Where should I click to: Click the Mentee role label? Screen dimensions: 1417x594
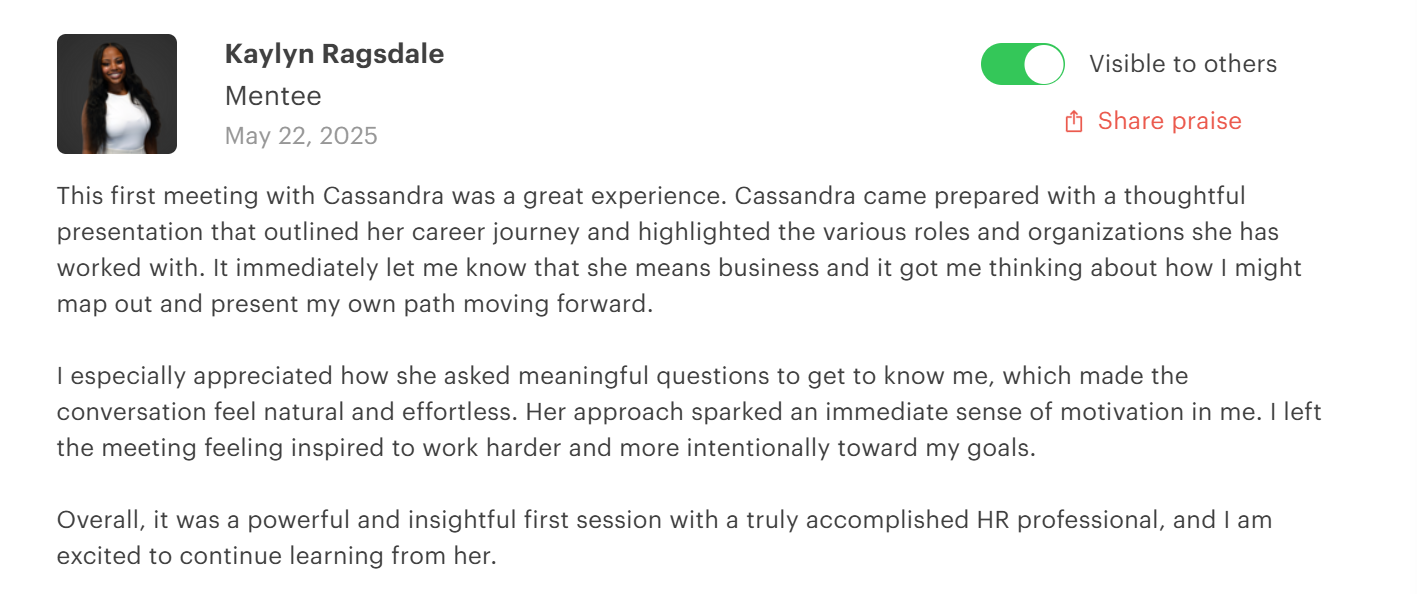coord(273,96)
